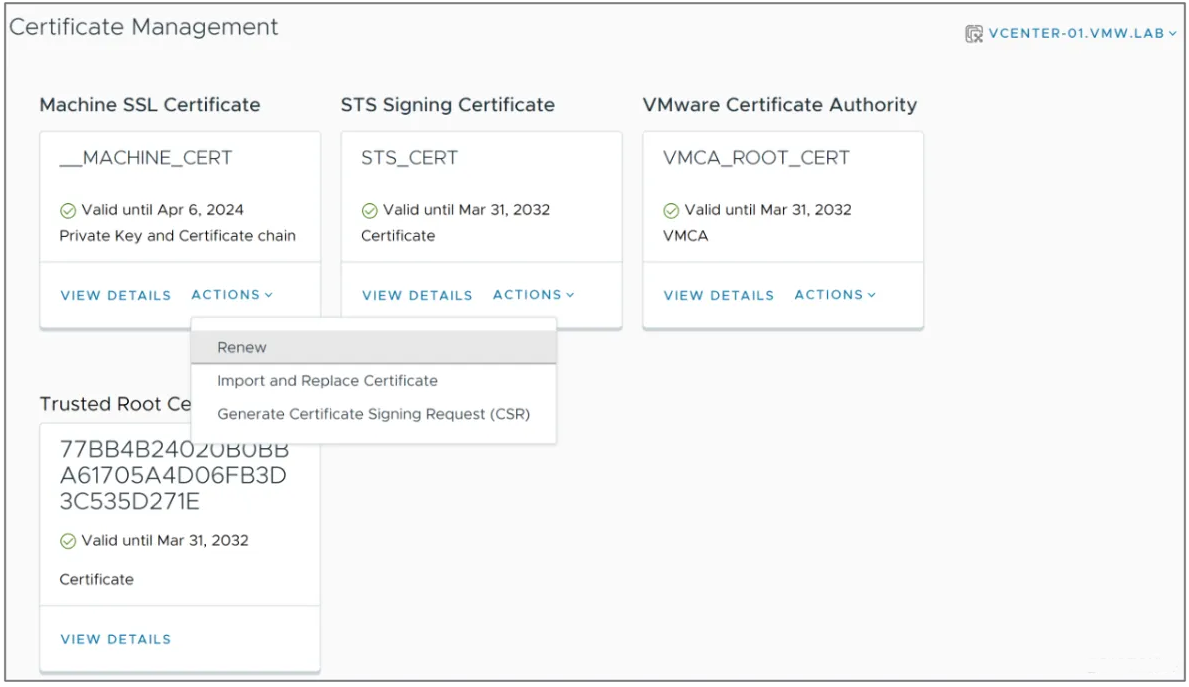Click the trusted root thumbprint A61705A4D06FB3D
Viewport: 1189px width, 687px height.
[x=173, y=475]
